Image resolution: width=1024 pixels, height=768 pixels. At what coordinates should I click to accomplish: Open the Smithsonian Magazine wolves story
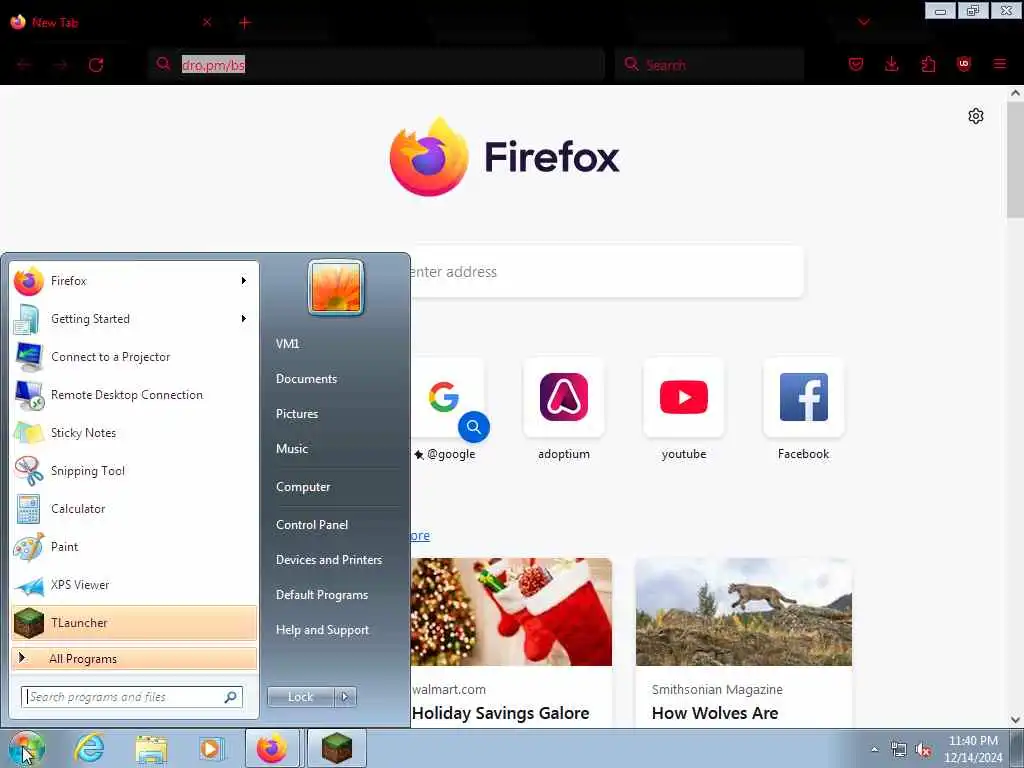click(x=744, y=643)
